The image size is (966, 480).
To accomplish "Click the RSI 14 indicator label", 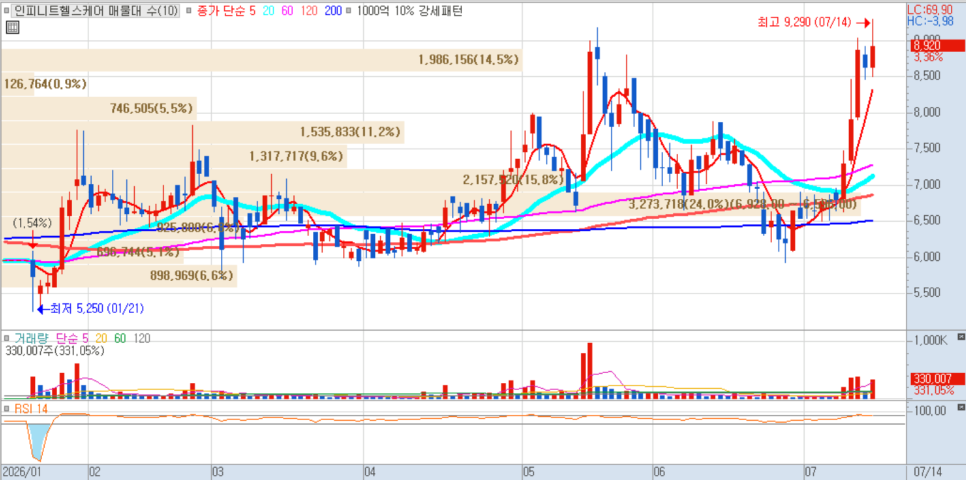I will [x=30, y=408].
